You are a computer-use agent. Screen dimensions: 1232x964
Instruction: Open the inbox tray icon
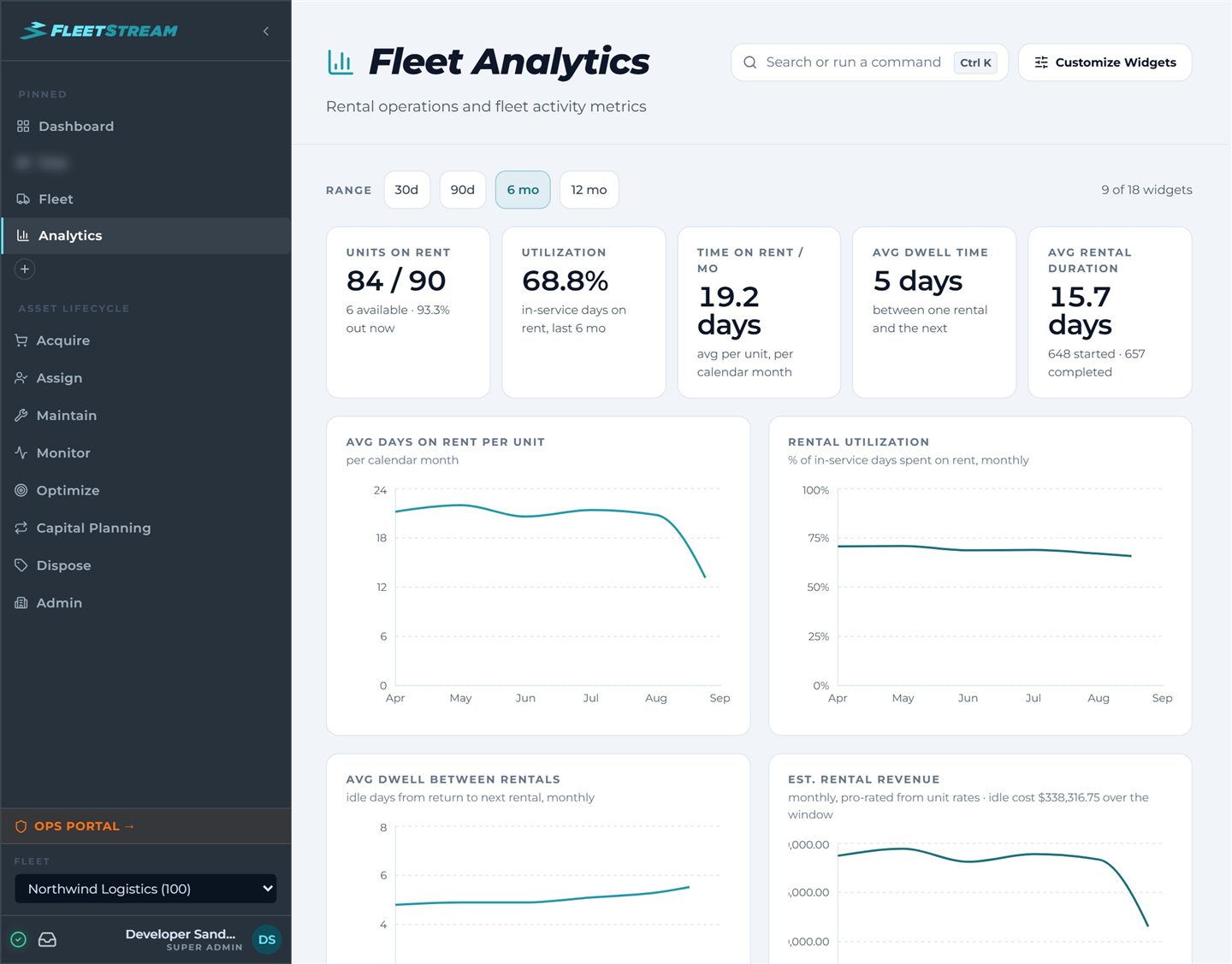click(x=48, y=939)
